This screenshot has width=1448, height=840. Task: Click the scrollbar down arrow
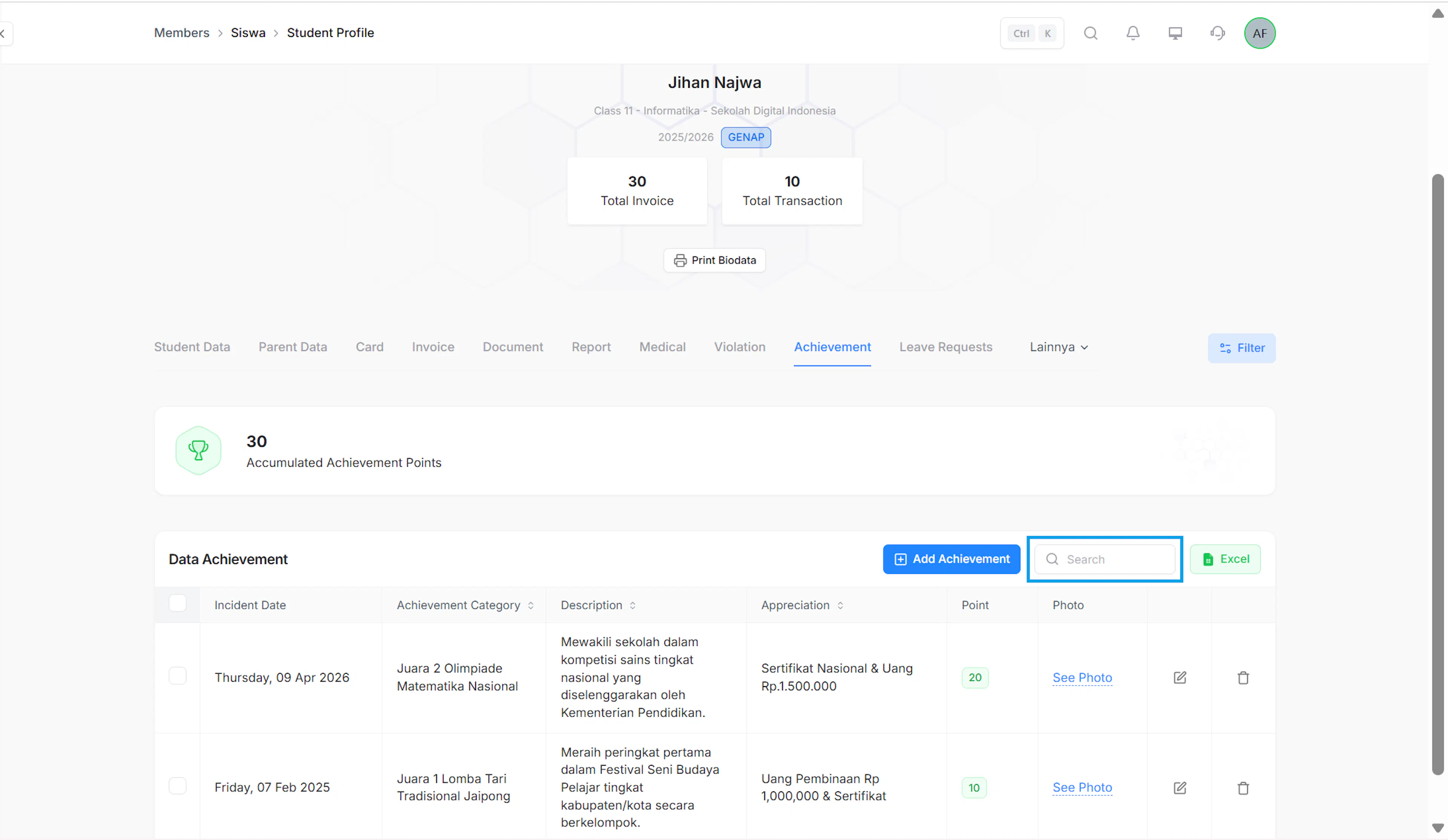[x=1438, y=828]
